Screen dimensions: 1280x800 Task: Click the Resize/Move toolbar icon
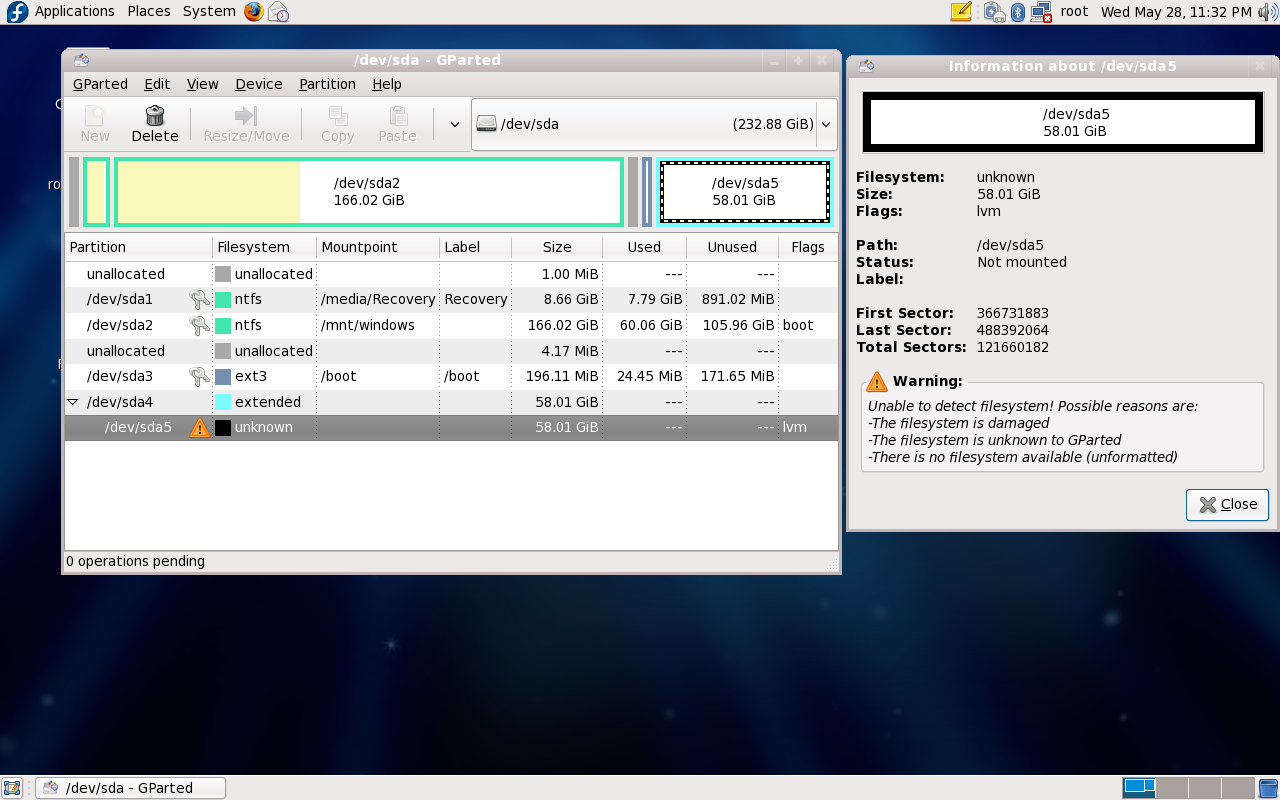(246, 115)
